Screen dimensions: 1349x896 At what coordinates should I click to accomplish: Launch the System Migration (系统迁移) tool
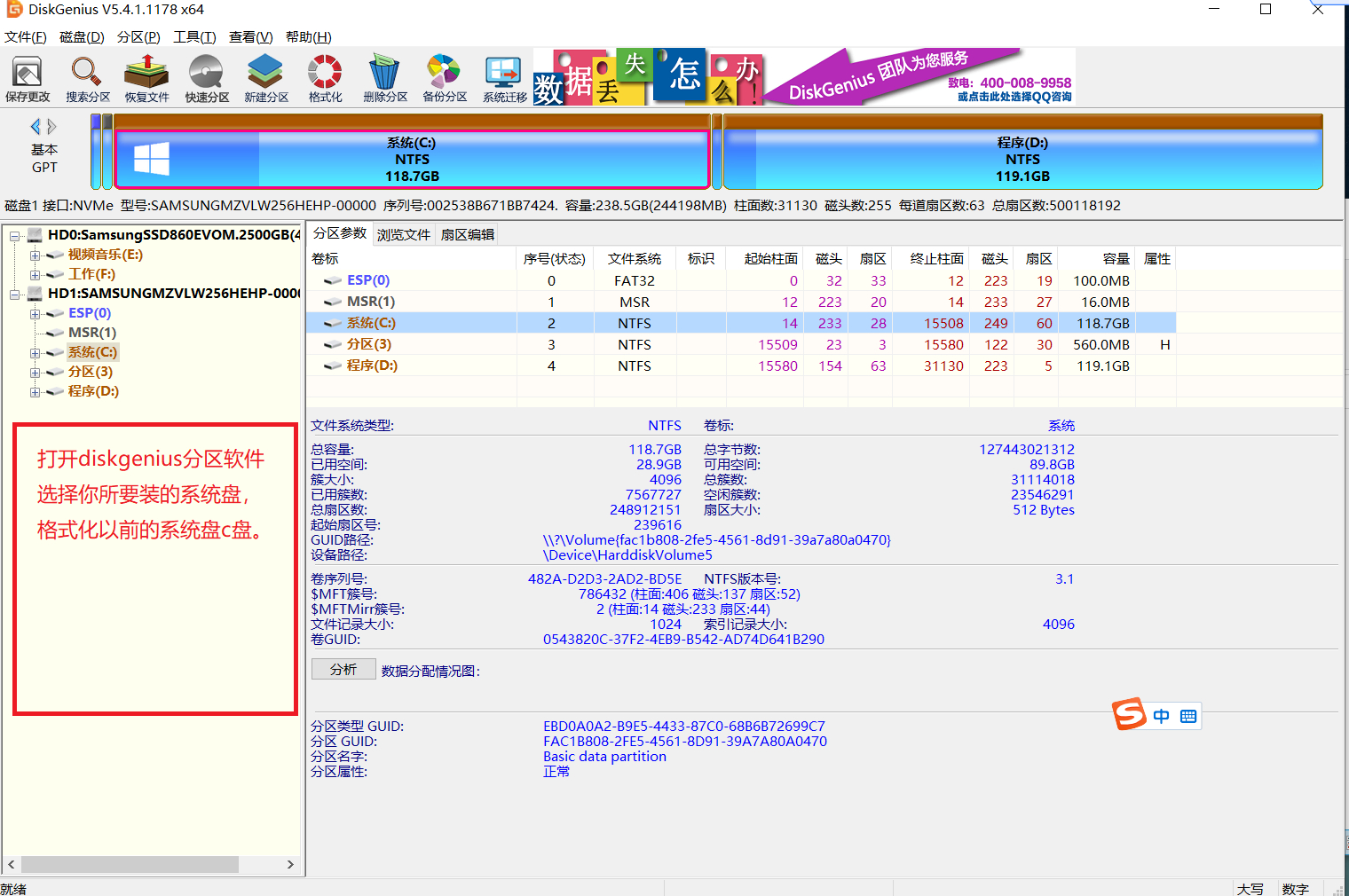(504, 78)
